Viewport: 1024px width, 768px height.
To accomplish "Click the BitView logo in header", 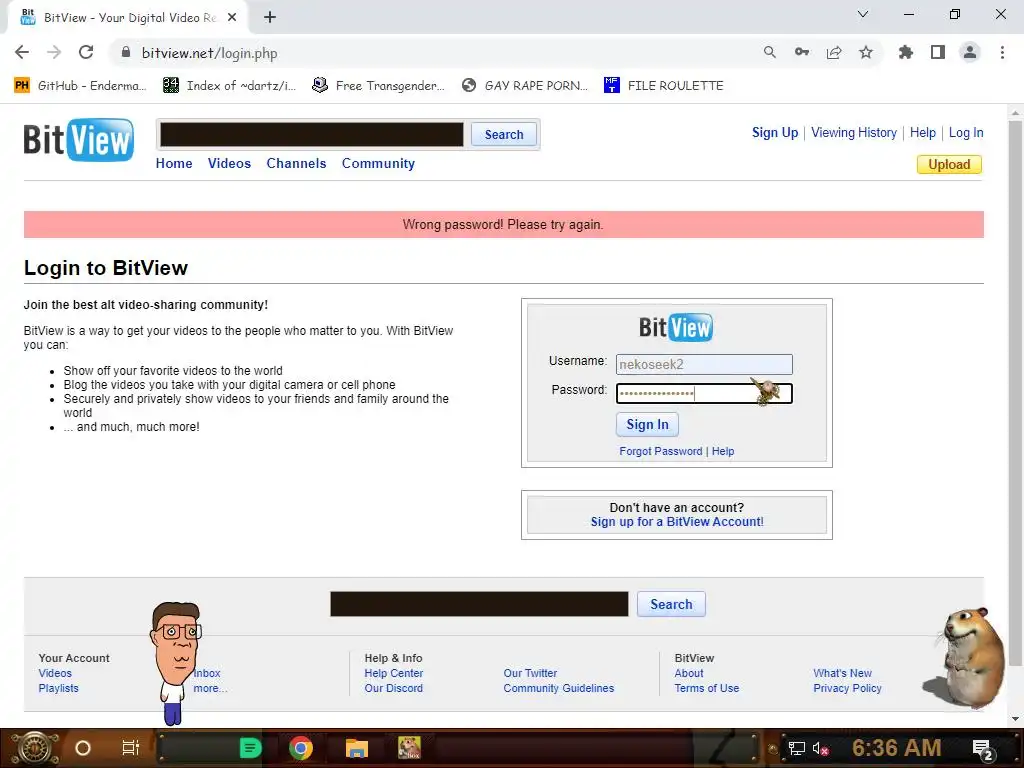I will point(78,139).
